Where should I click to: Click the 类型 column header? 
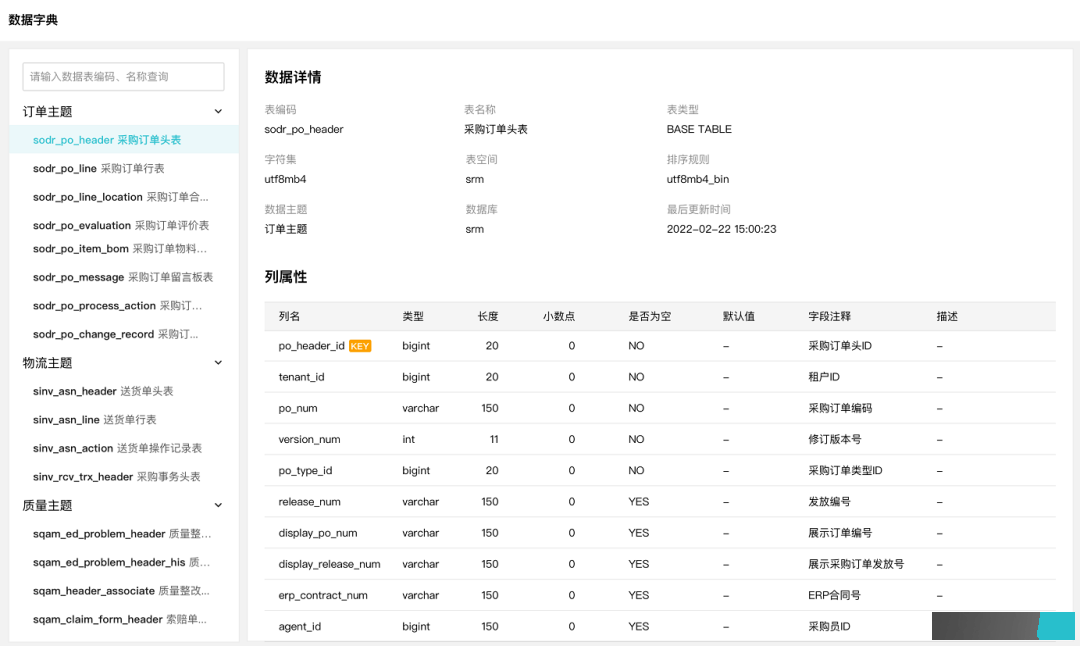[x=413, y=317]
